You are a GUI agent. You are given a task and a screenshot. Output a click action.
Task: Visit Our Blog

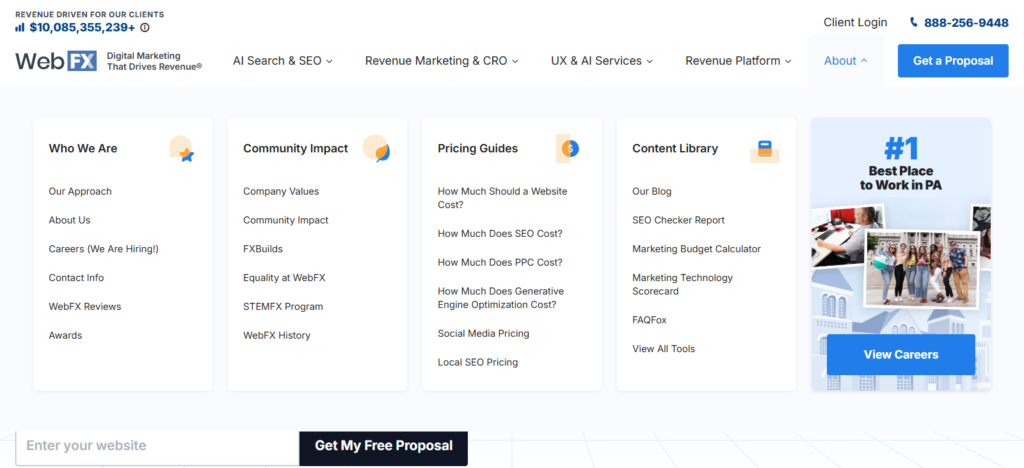652,191
